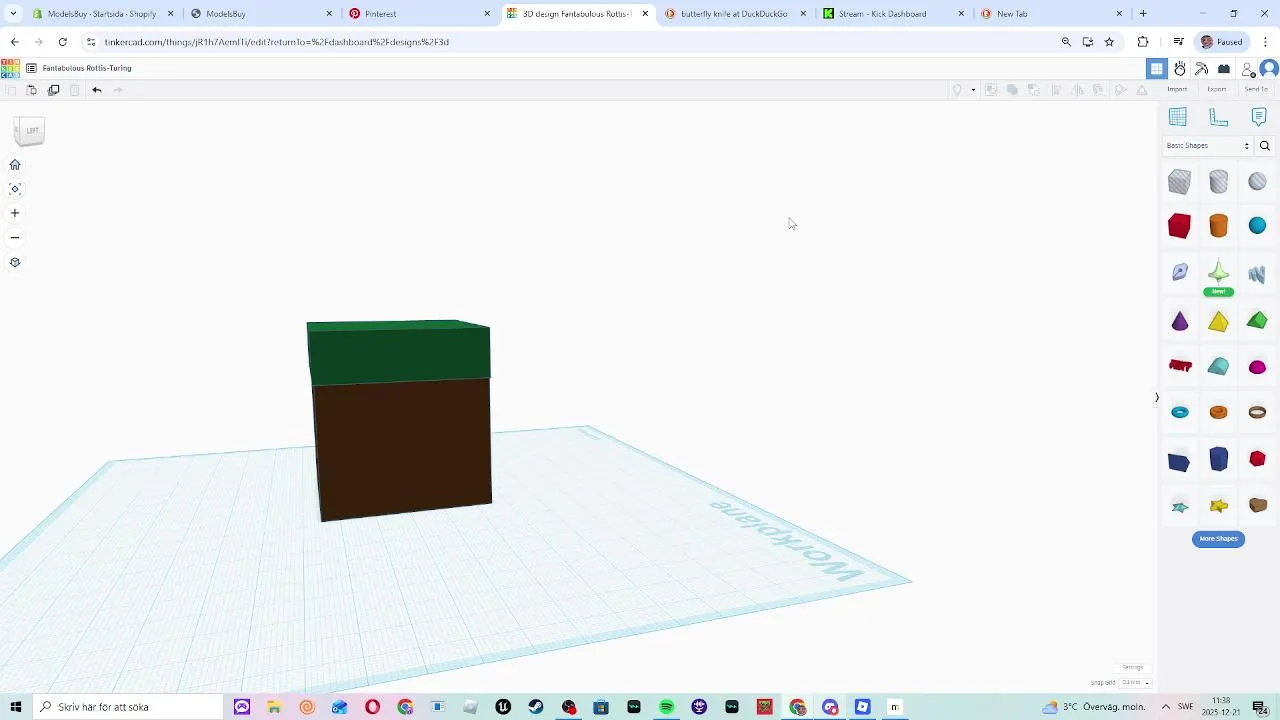Screen dimensions: 1280x720
Task: Open the Snap grid dropdown
Action: [1135, 683]
